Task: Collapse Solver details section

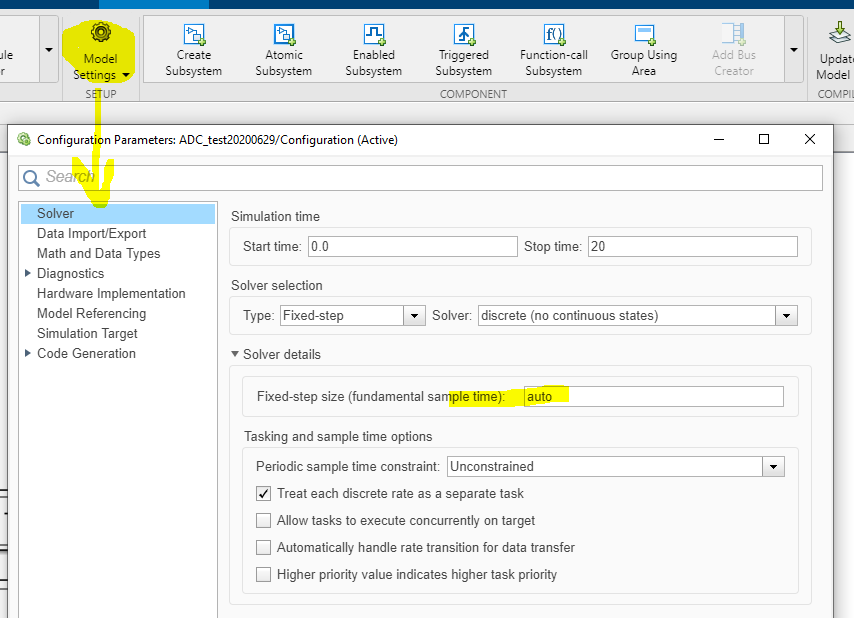Action: tap(235, 354)
